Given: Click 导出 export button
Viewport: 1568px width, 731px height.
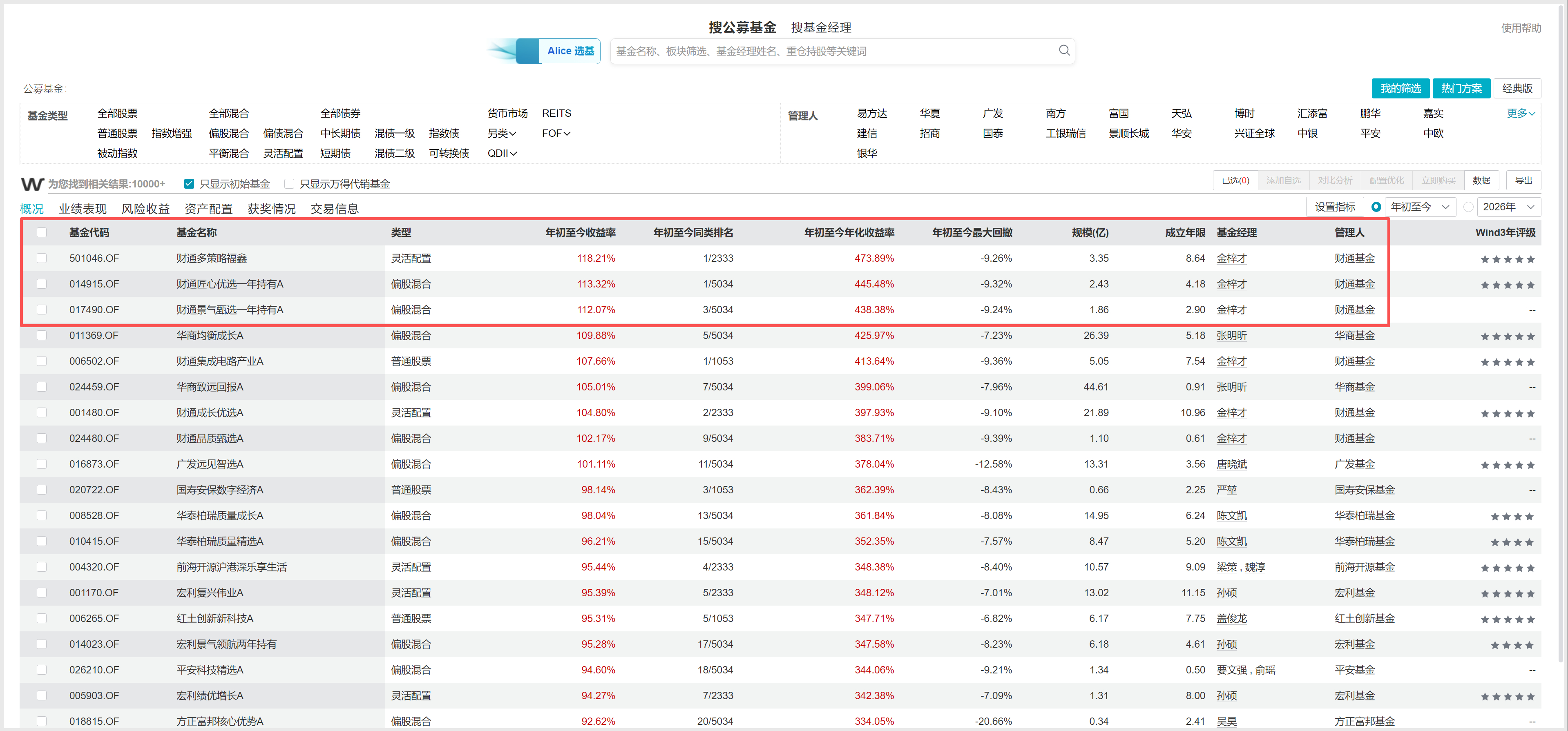Looking at the screenshot, I should (1523, 180).
